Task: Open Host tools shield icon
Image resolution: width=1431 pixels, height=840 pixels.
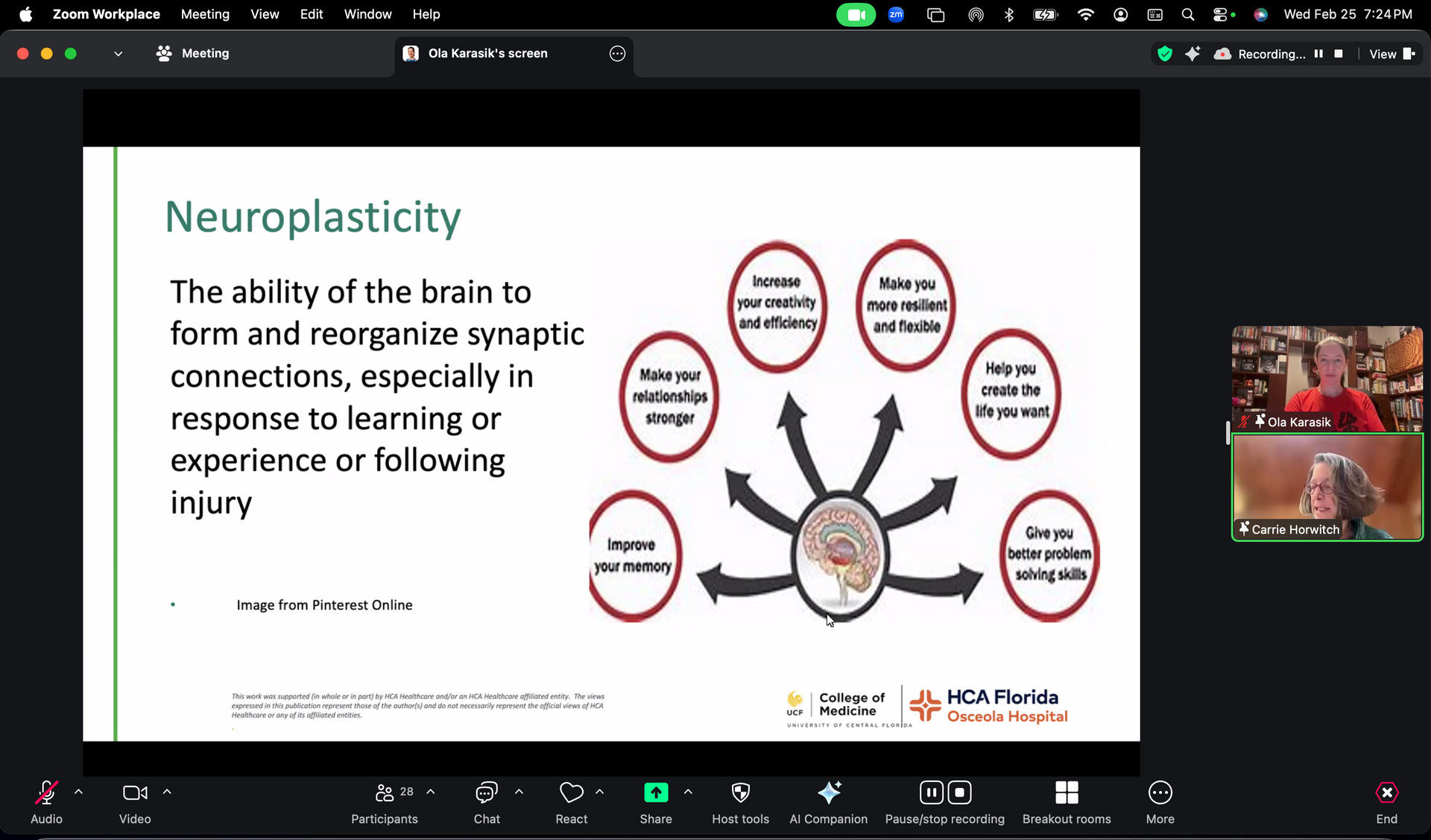Action: pos(740,802)
